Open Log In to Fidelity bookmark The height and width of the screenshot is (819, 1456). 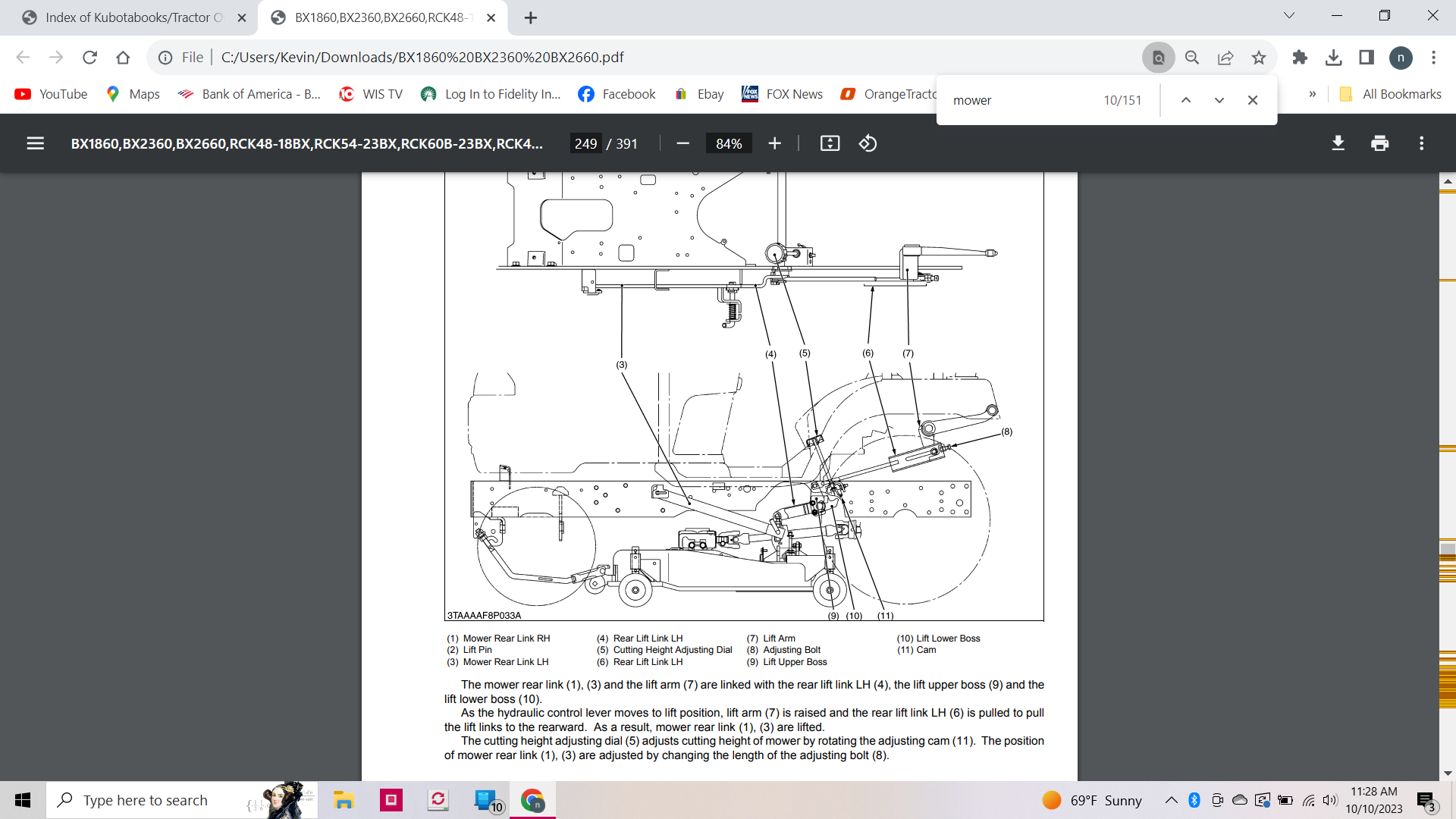click(x=491, y=94)
